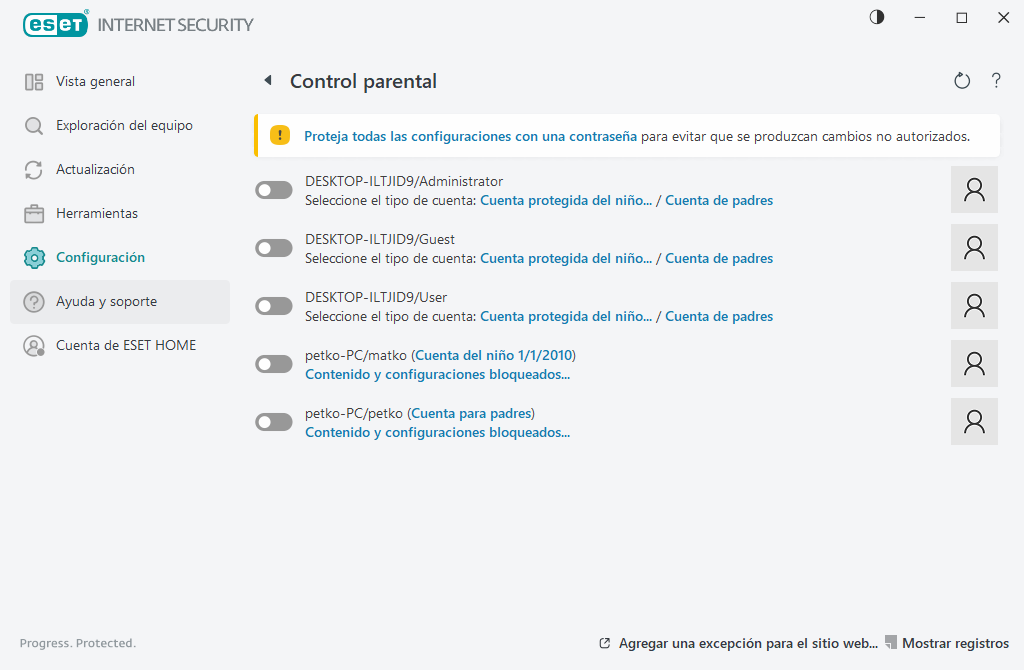Click the user avatar icon for DESKTOP-ILTJID9/Guest
This screenshot has width=1024, height=670.
coord(974,248)
